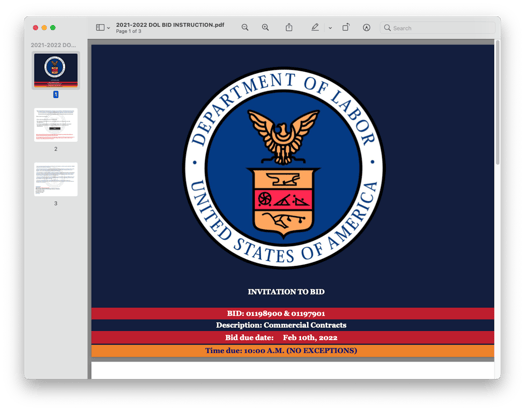Click the page number 1 badge in sidebar
This screenshot has width=525, height=411.
click(x=56, y=95)
